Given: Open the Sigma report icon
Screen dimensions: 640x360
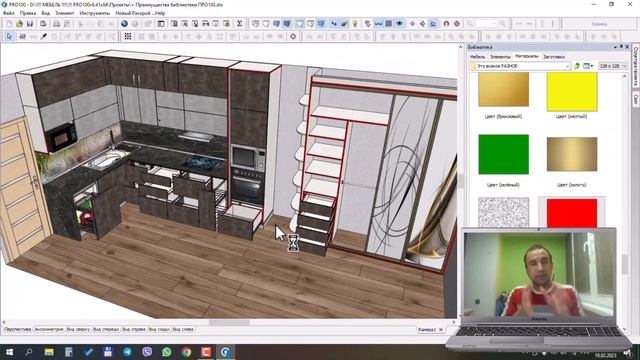Looking at the screenshot, I should point(240,24).
